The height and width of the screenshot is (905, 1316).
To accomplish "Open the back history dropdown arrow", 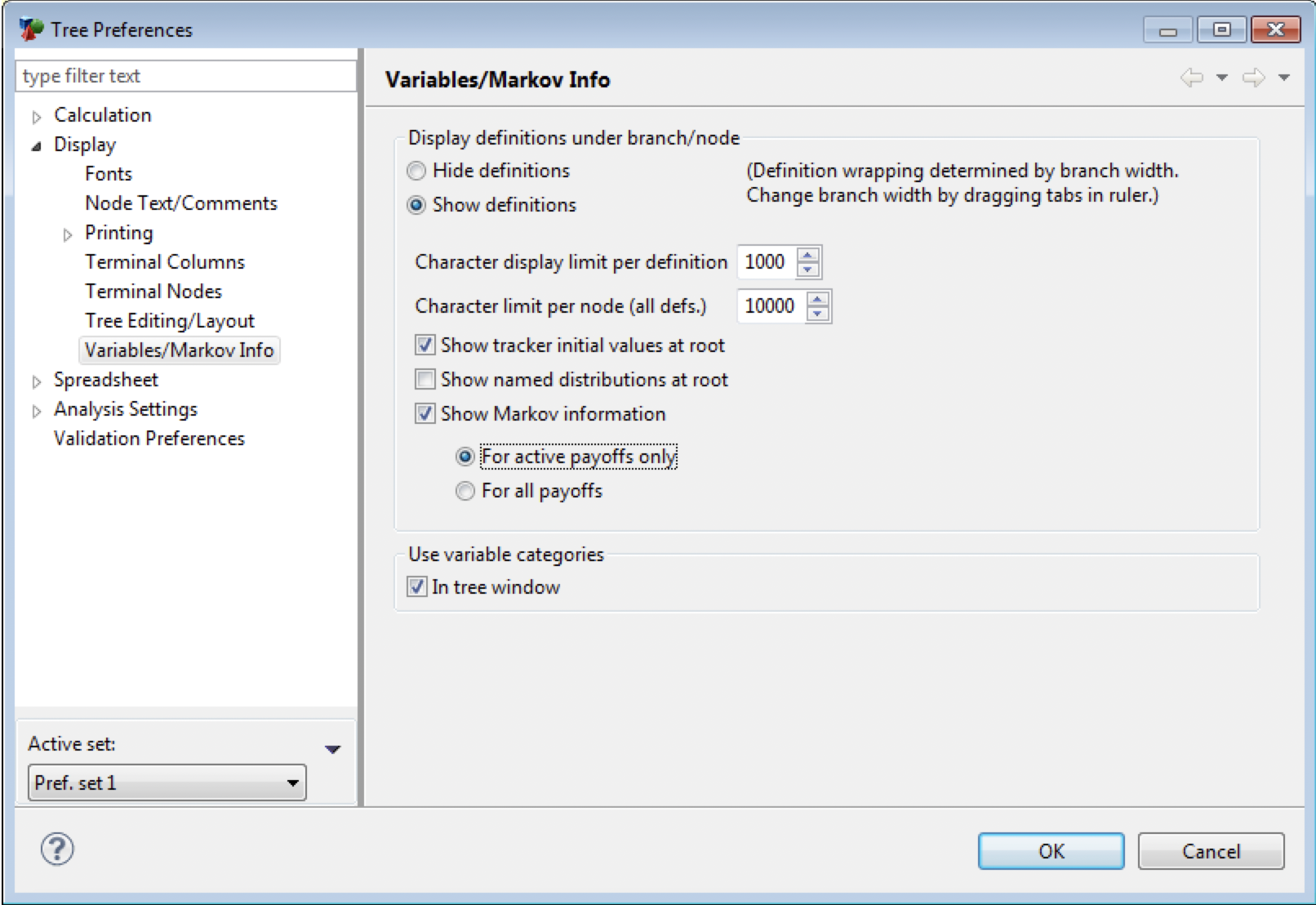I will (x=1222, y=78).
